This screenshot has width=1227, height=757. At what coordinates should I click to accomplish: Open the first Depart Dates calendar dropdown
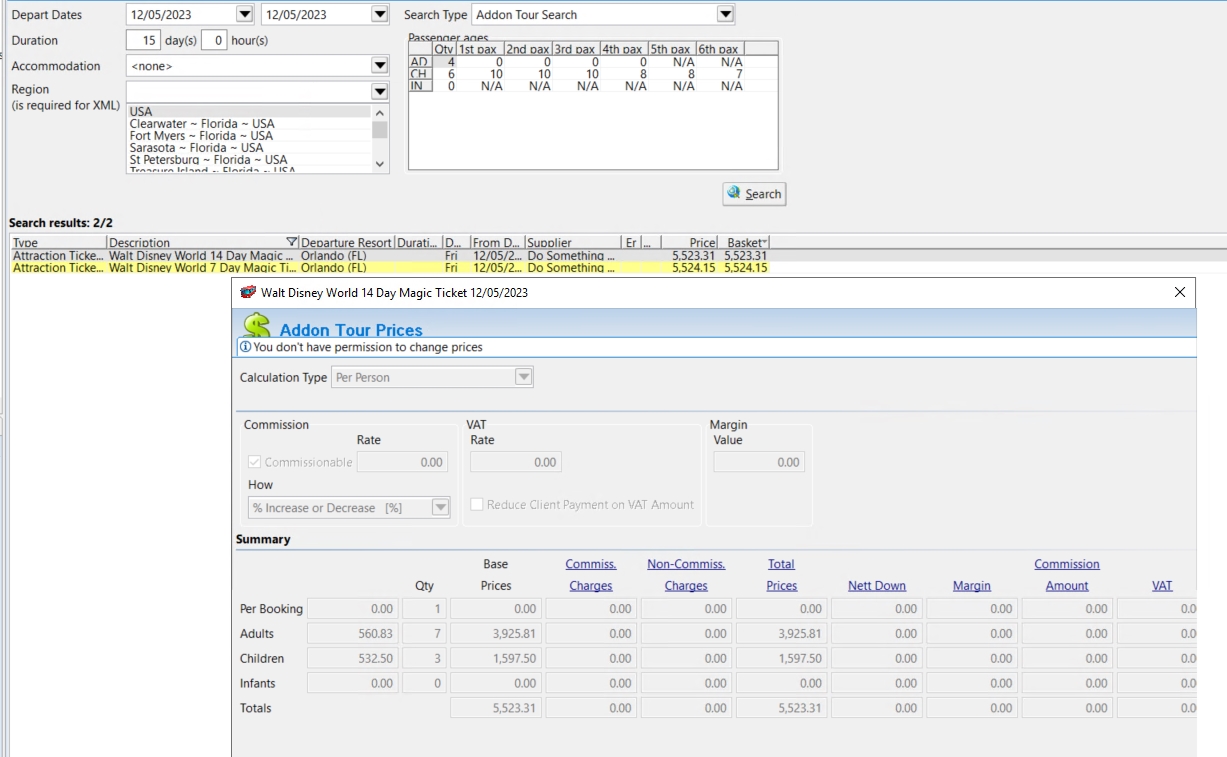[245, 15]
